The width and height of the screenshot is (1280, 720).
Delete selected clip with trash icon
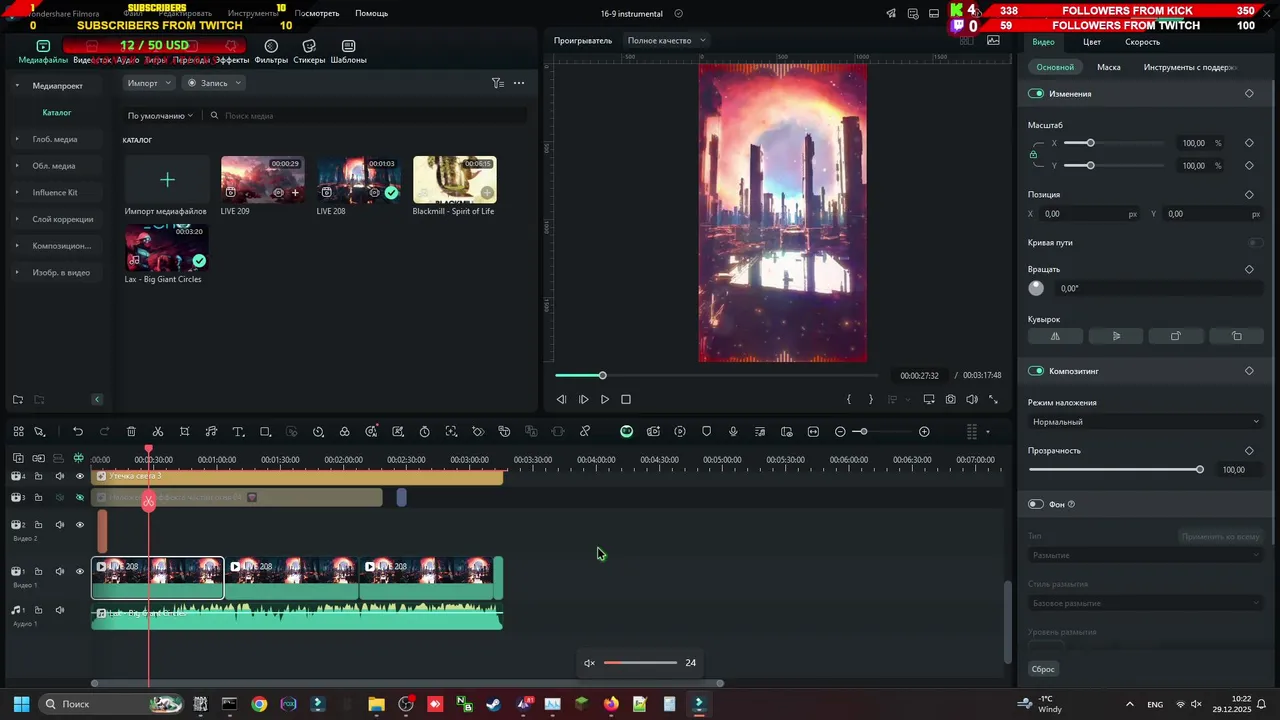click(x=131, y=432)
